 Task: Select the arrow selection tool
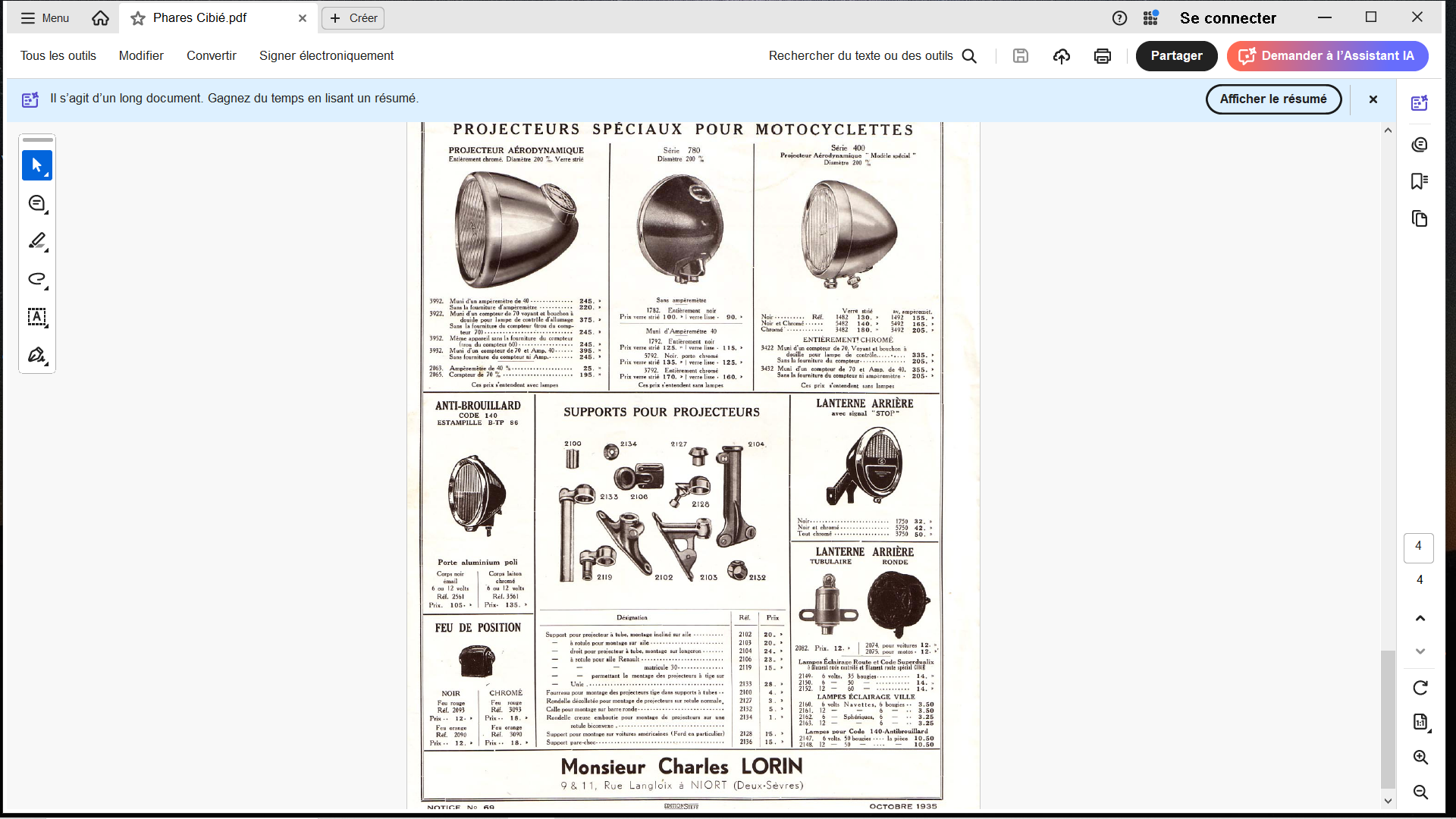pyautogui.click(x=36, y=165)
